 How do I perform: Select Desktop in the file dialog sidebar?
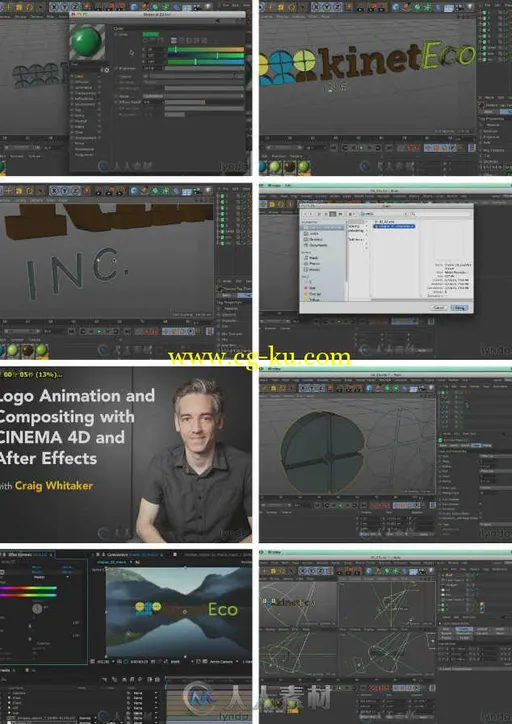[x=315, y=240]
